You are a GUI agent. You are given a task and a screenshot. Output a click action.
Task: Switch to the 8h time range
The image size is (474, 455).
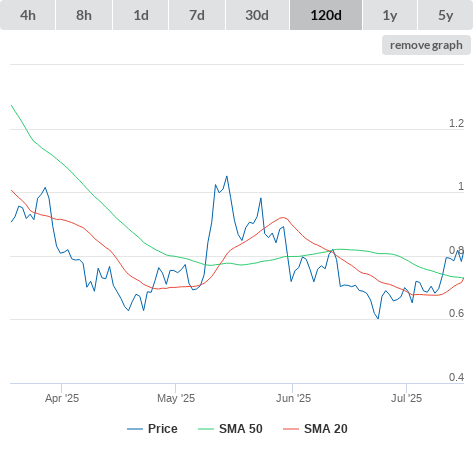pyautogui.click(x=84, y=15)
